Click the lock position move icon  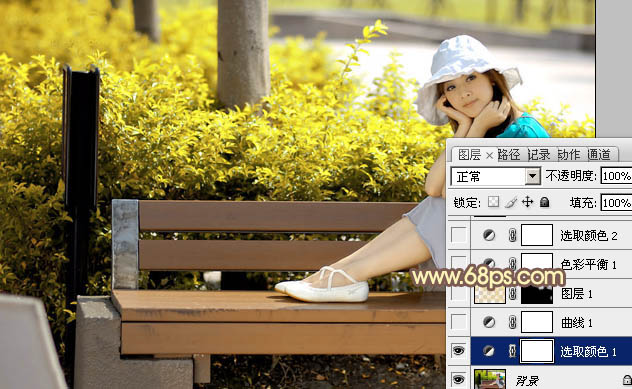point(527,202)
